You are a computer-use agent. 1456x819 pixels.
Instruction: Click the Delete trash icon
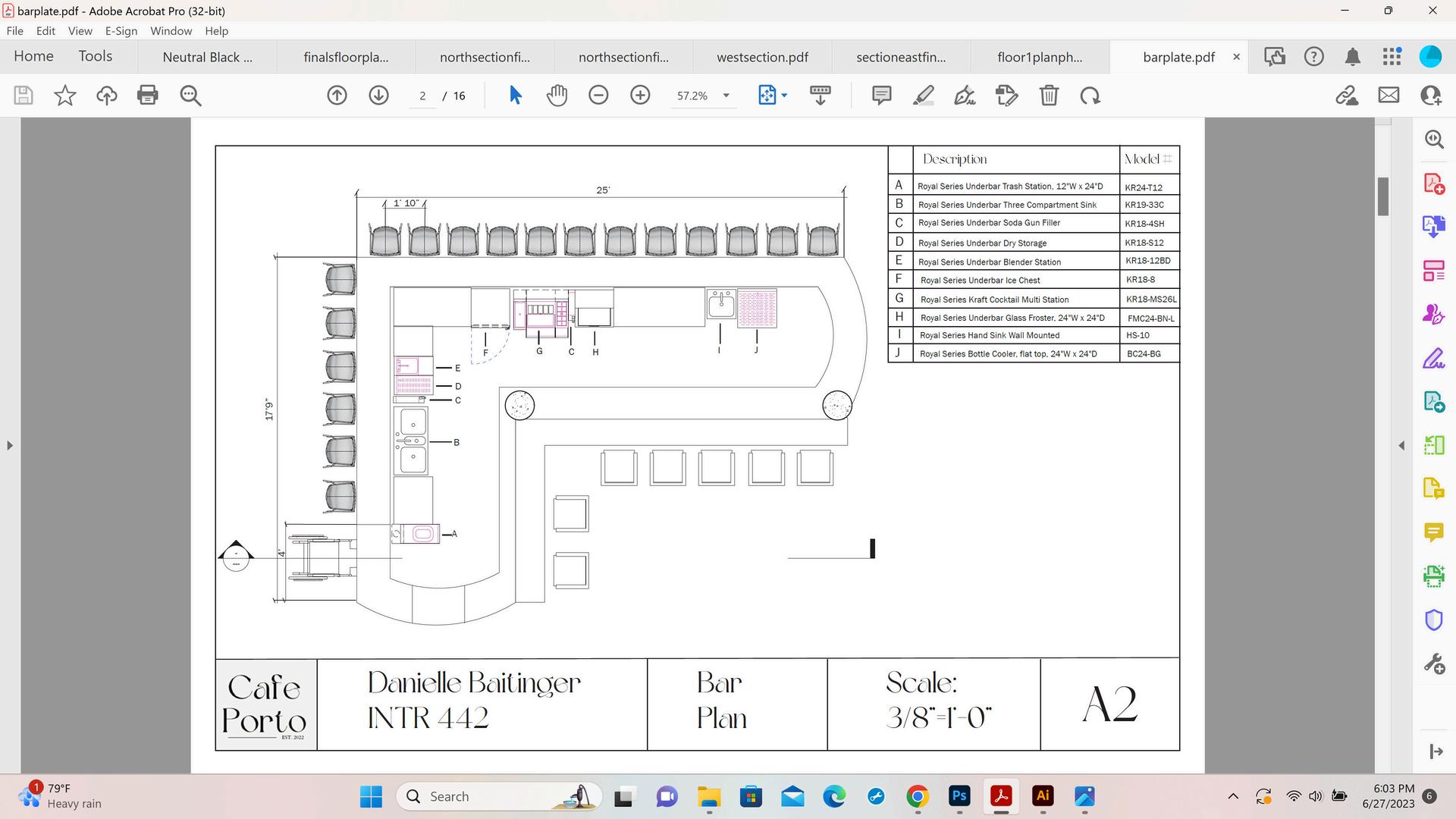pos(1049,96)
